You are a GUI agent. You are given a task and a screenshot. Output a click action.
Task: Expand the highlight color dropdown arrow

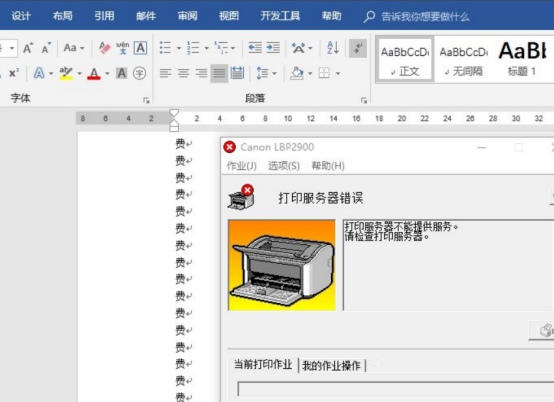click(x=79, y=74)
